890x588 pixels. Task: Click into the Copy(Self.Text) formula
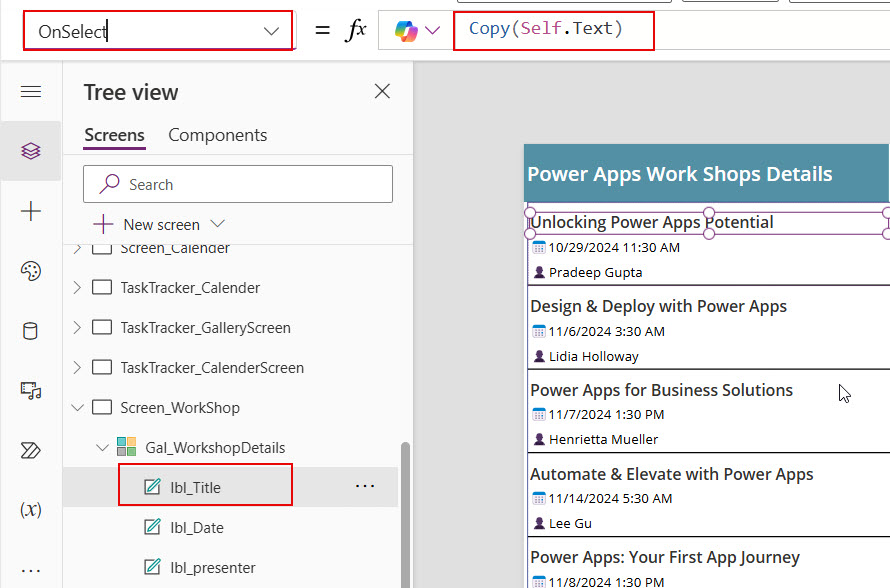(545, 28)
